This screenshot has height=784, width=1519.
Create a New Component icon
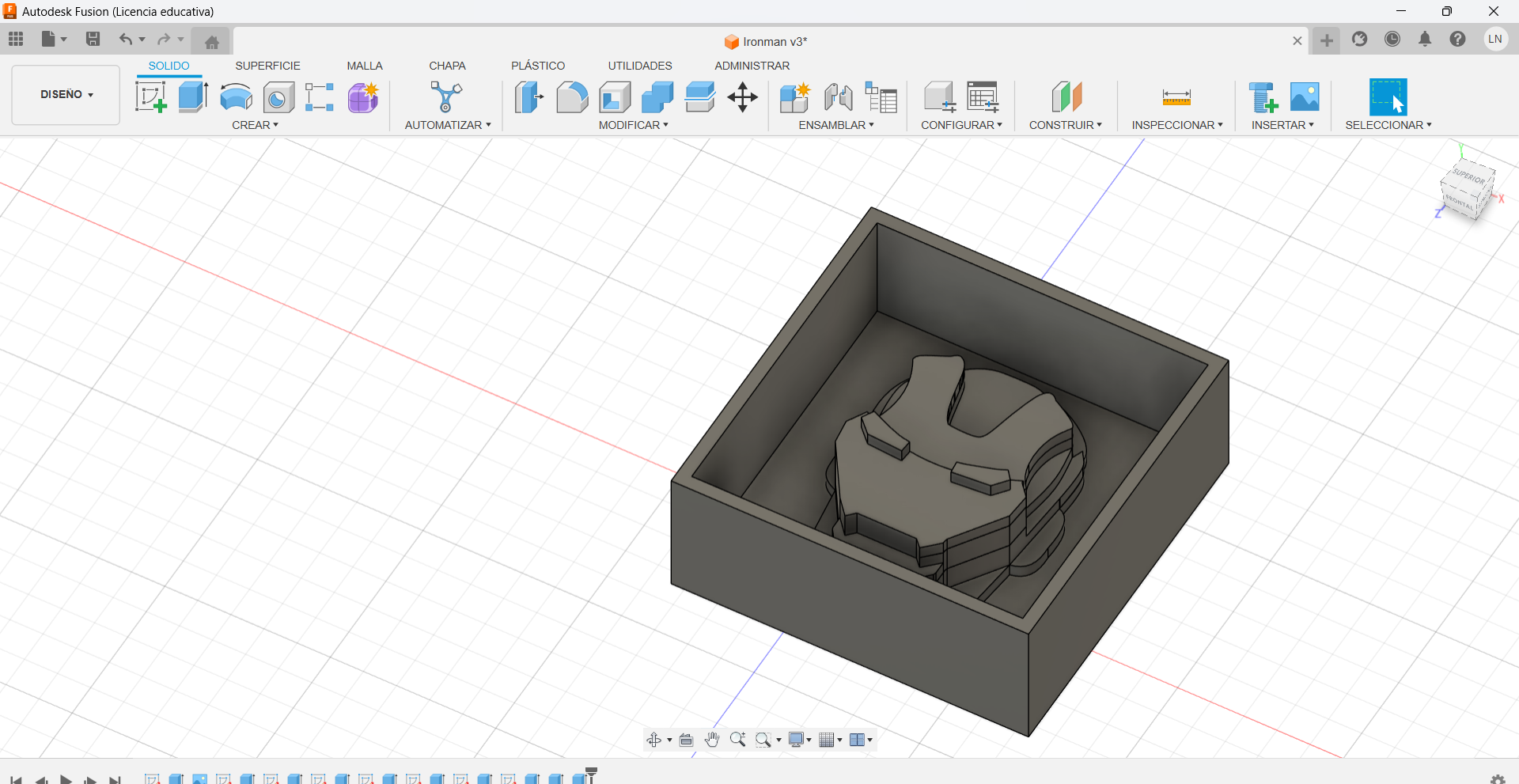click(x=794, y=97)
